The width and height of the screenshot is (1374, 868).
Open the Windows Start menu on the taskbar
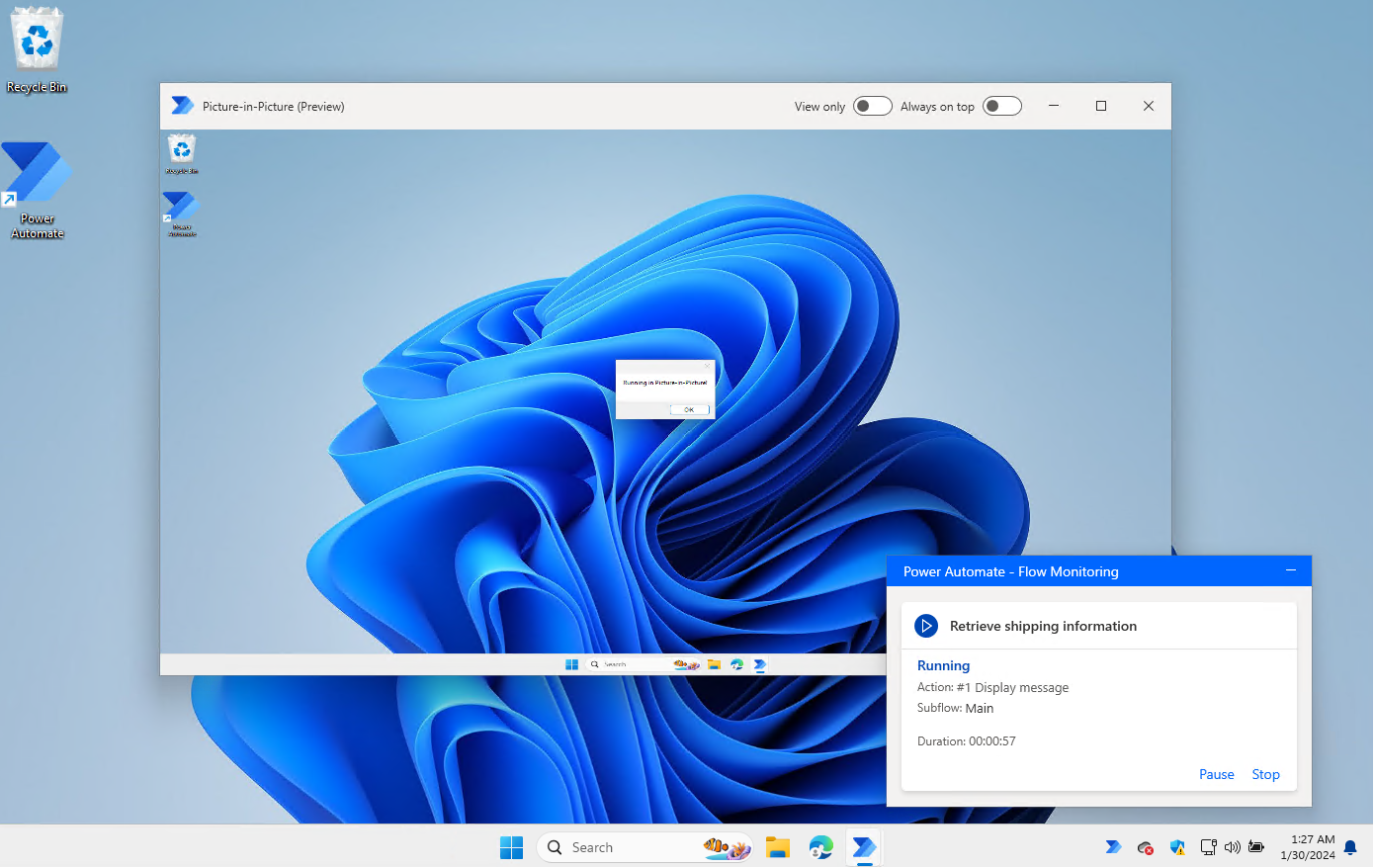(511, 847)
